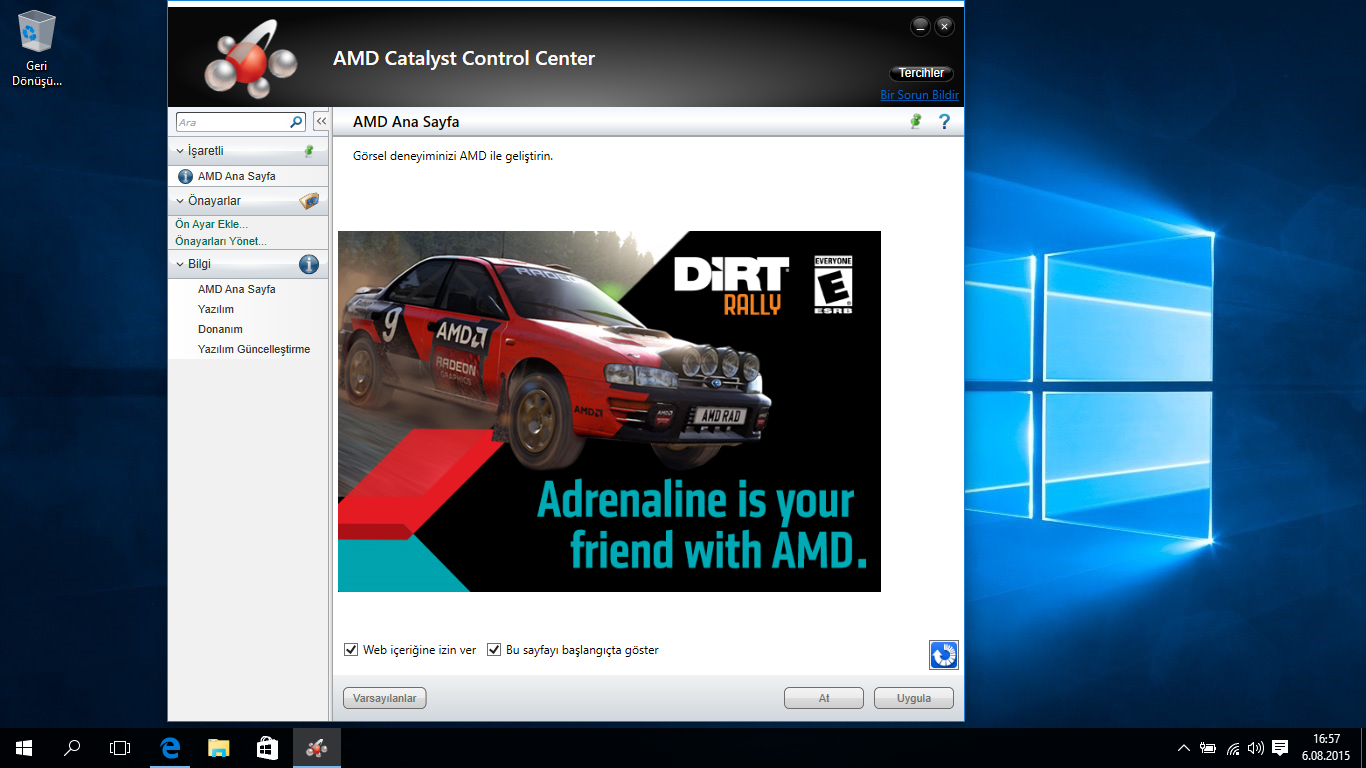Screen dimensions: 1366x768
Task: Open help with the question mark icon
Action: tap(944, 122)
